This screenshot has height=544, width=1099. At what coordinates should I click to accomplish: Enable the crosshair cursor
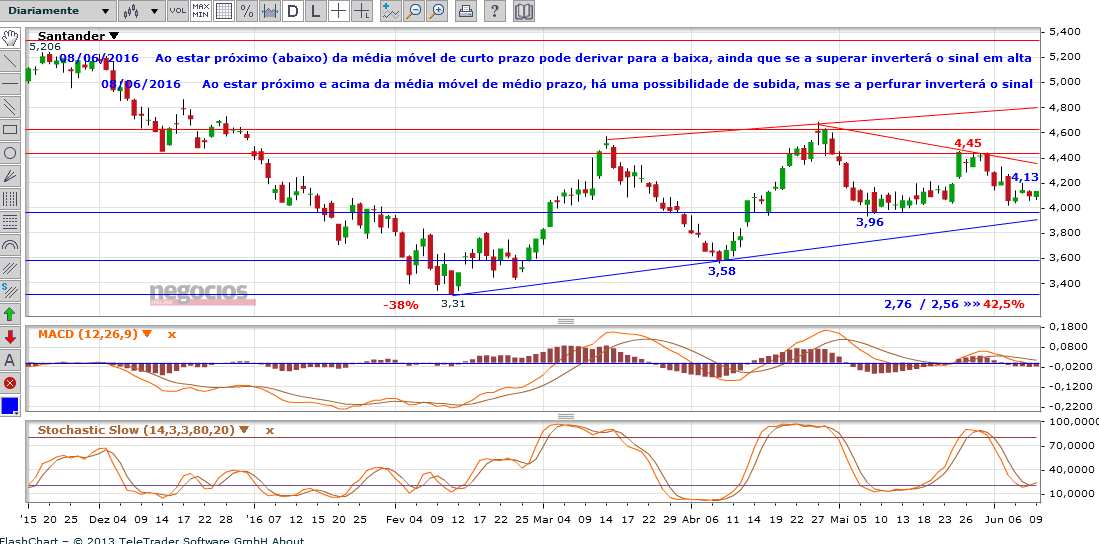[339, 11]
